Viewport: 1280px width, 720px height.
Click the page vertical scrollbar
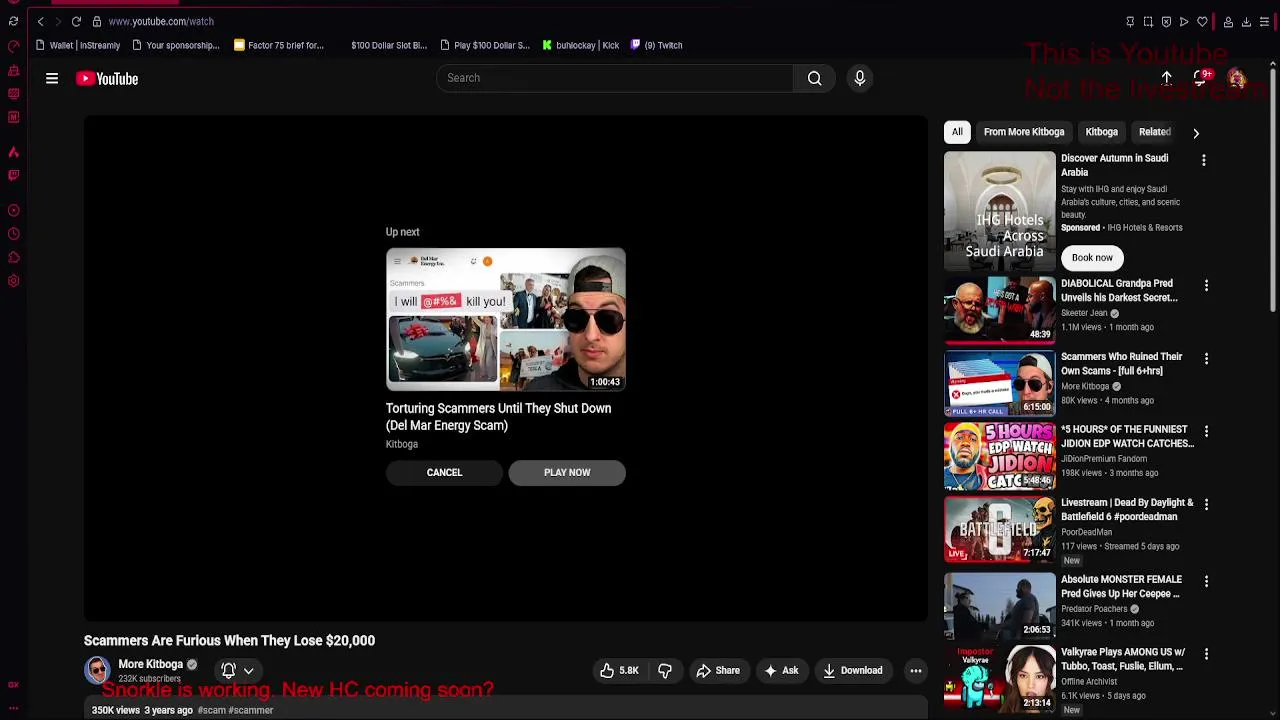pyautogui.click(x=1273, y=190)
